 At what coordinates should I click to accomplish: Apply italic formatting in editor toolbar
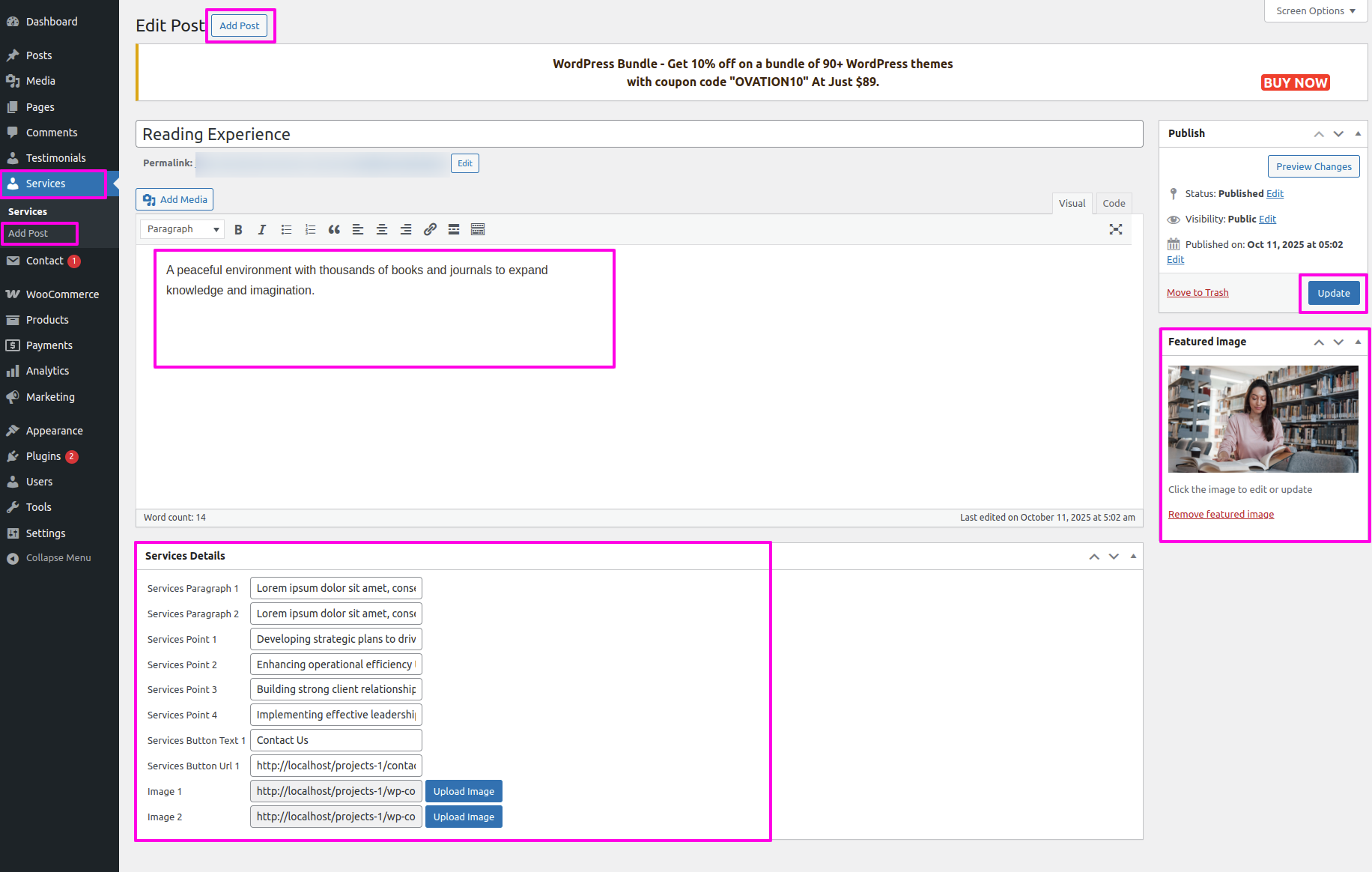tap(261, 230)
